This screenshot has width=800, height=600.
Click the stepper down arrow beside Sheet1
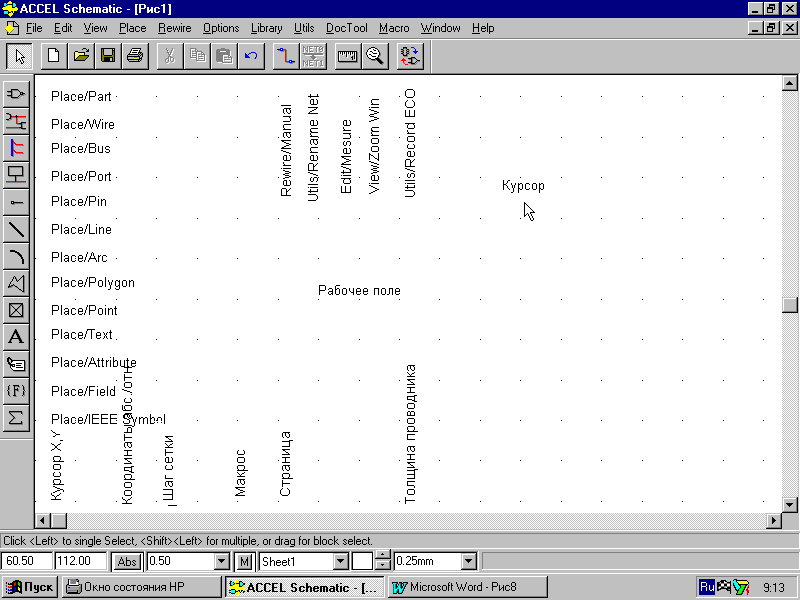tap(383, 565)
